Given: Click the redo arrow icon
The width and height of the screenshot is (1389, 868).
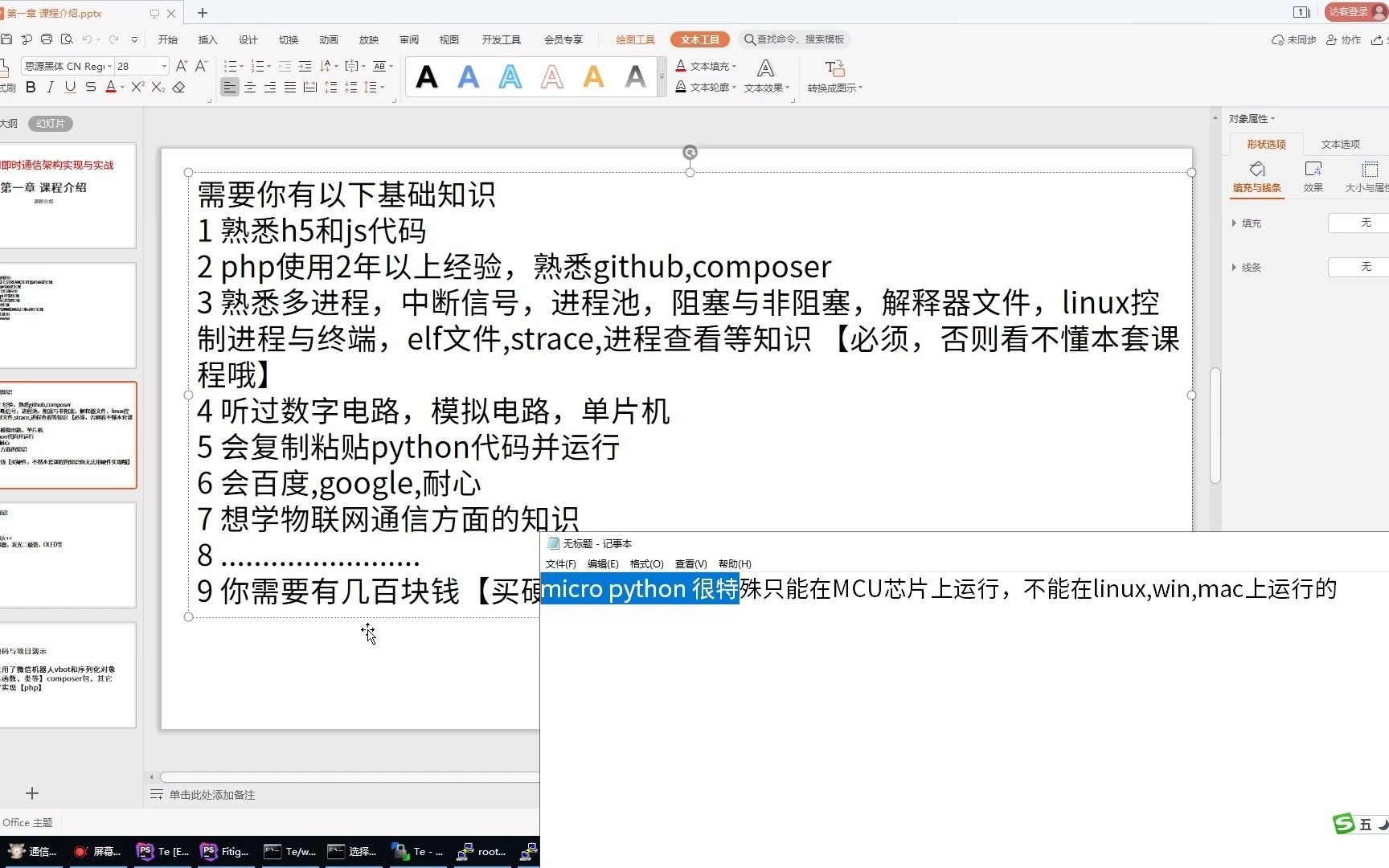Looking at the screenshot, I should pyautogui.click(x=114, y=39).
